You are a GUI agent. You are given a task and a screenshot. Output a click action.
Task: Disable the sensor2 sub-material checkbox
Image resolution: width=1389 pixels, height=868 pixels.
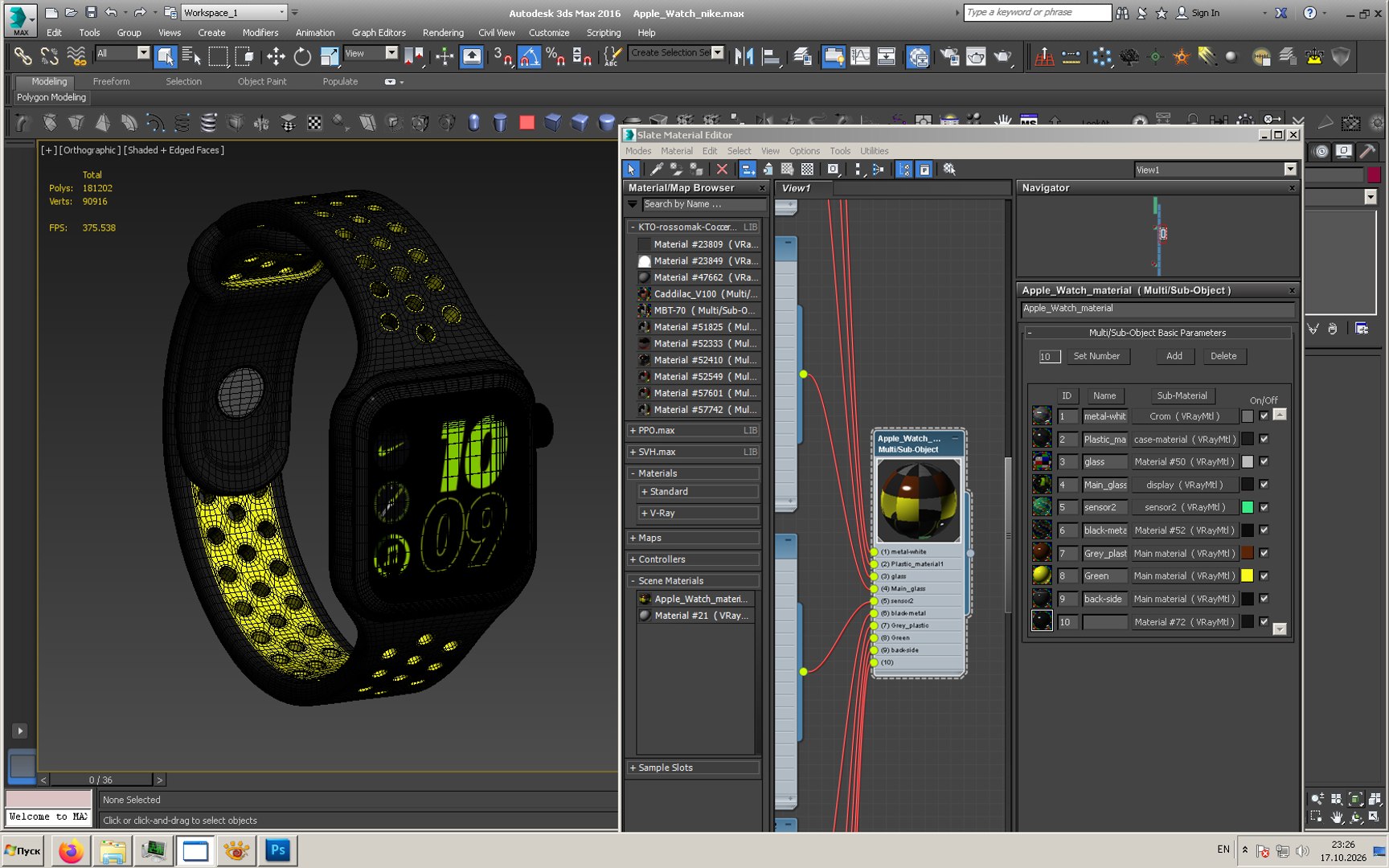click(x=1264, y=507)
